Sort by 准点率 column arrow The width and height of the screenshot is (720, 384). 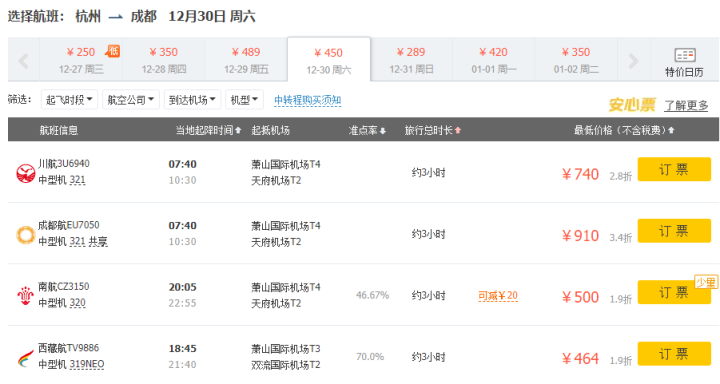tap(382, 131)
